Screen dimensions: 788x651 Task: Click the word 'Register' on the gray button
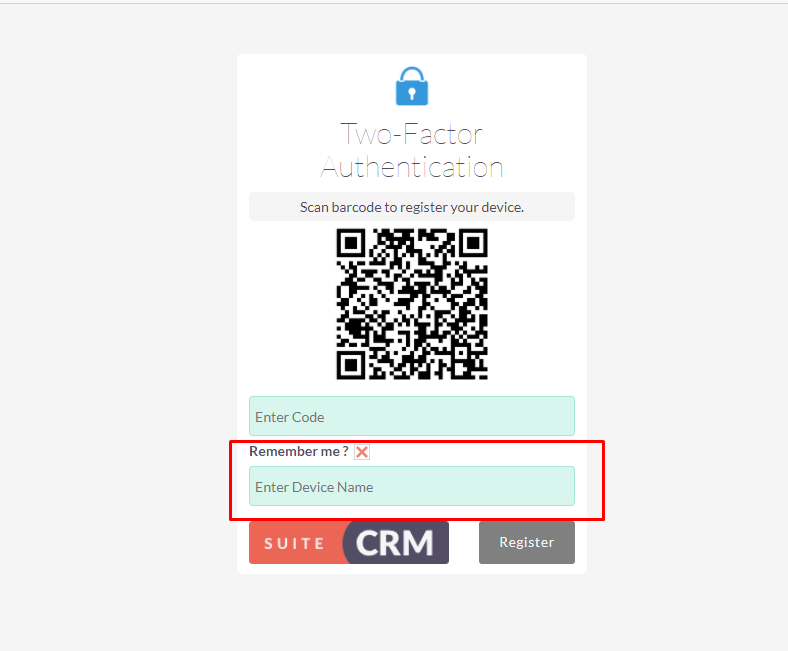[x=527, y=542]
